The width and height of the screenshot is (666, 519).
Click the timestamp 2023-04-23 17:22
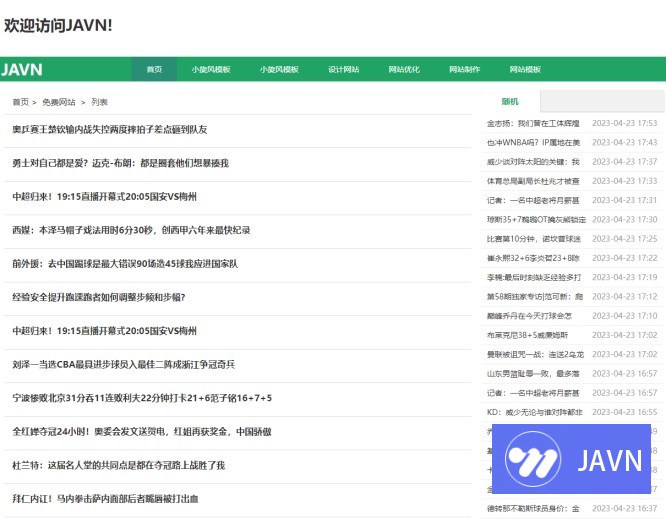pos(624,258)
